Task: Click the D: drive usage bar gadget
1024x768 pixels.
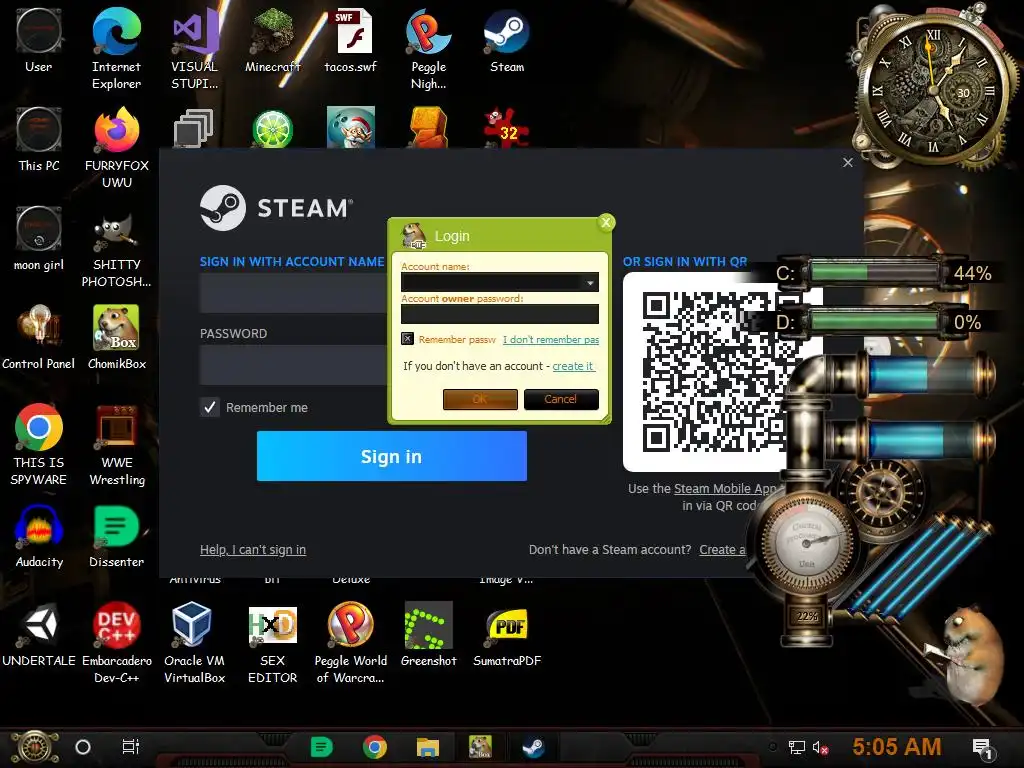Action: [874, 322]
